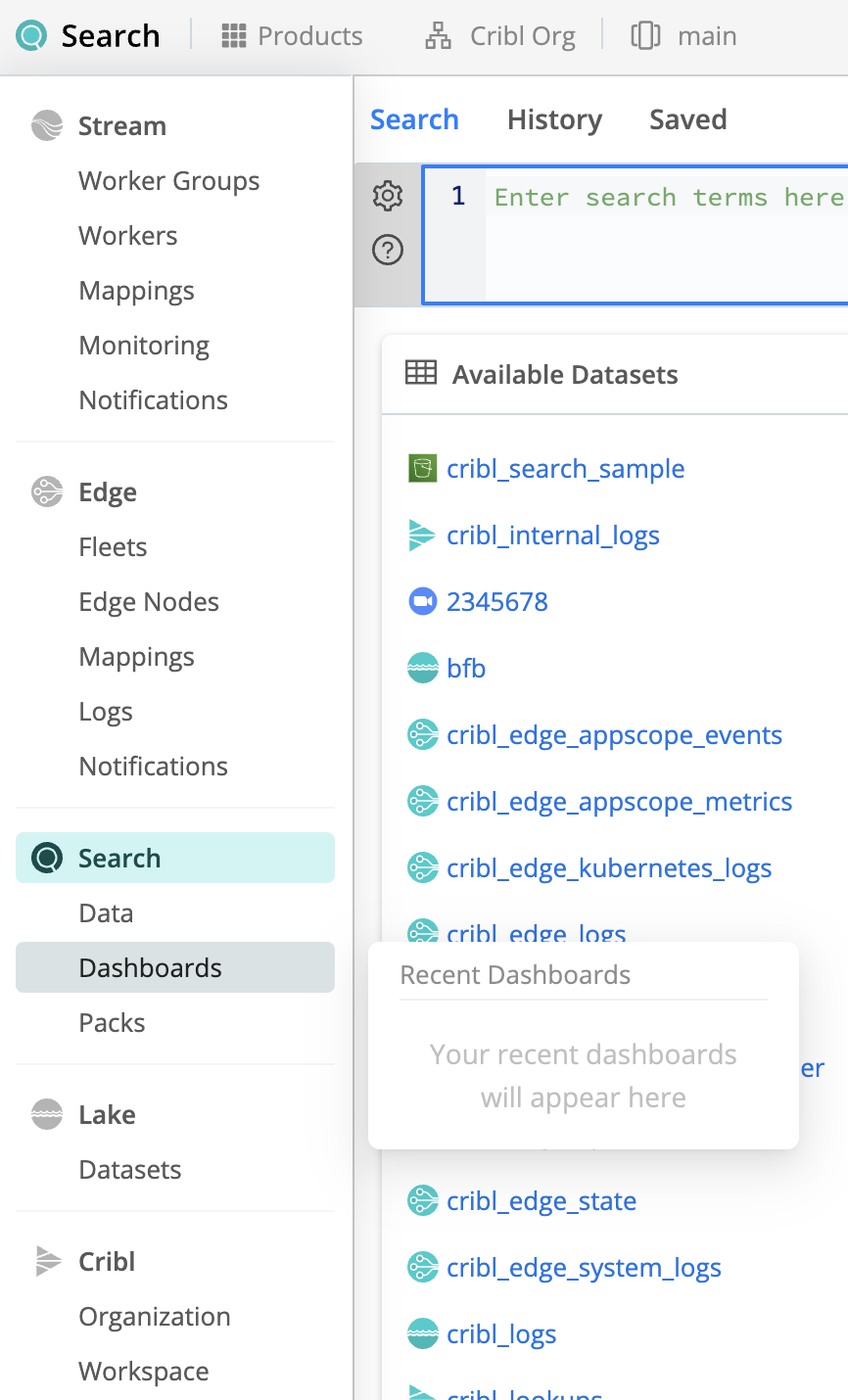Click the Cribl product icon in sidebar
This screenshot has width=848, height=1400.
click(x=47, y=1261)
